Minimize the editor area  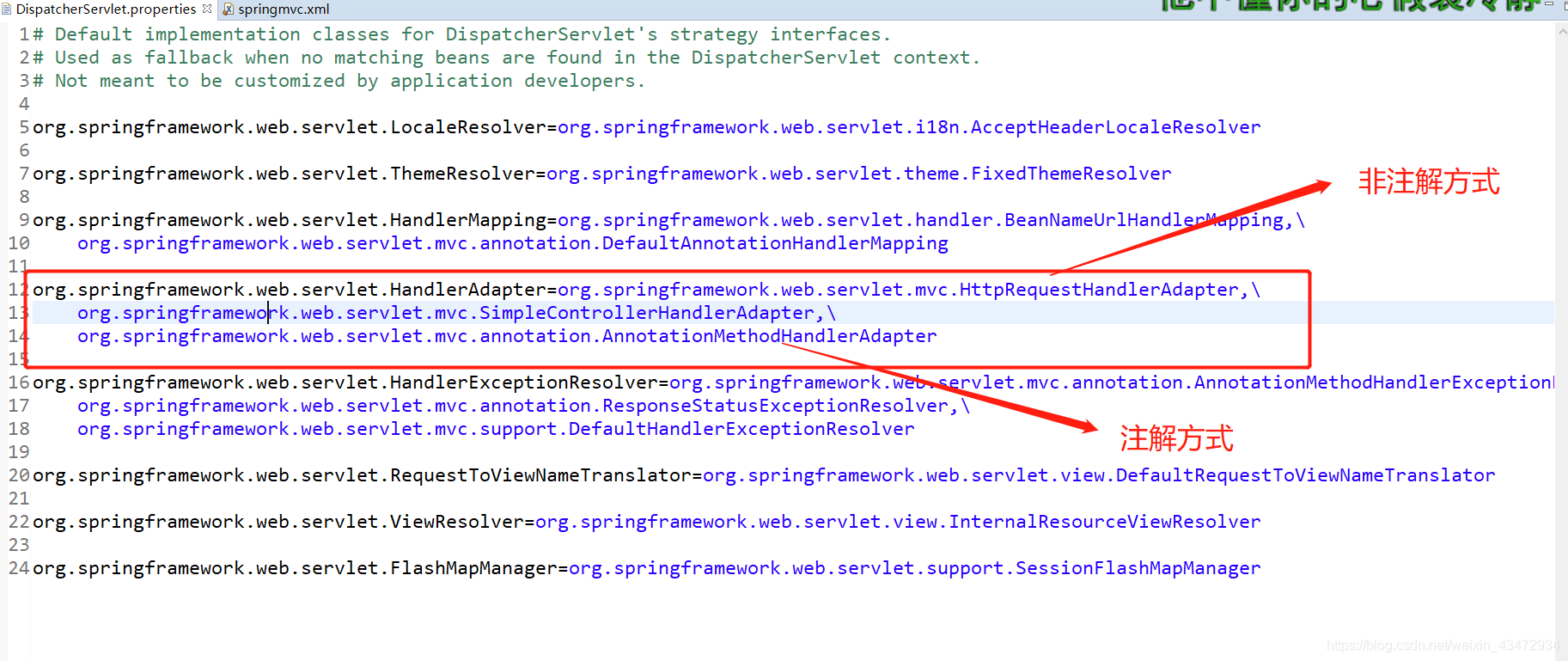[1549, 4]
